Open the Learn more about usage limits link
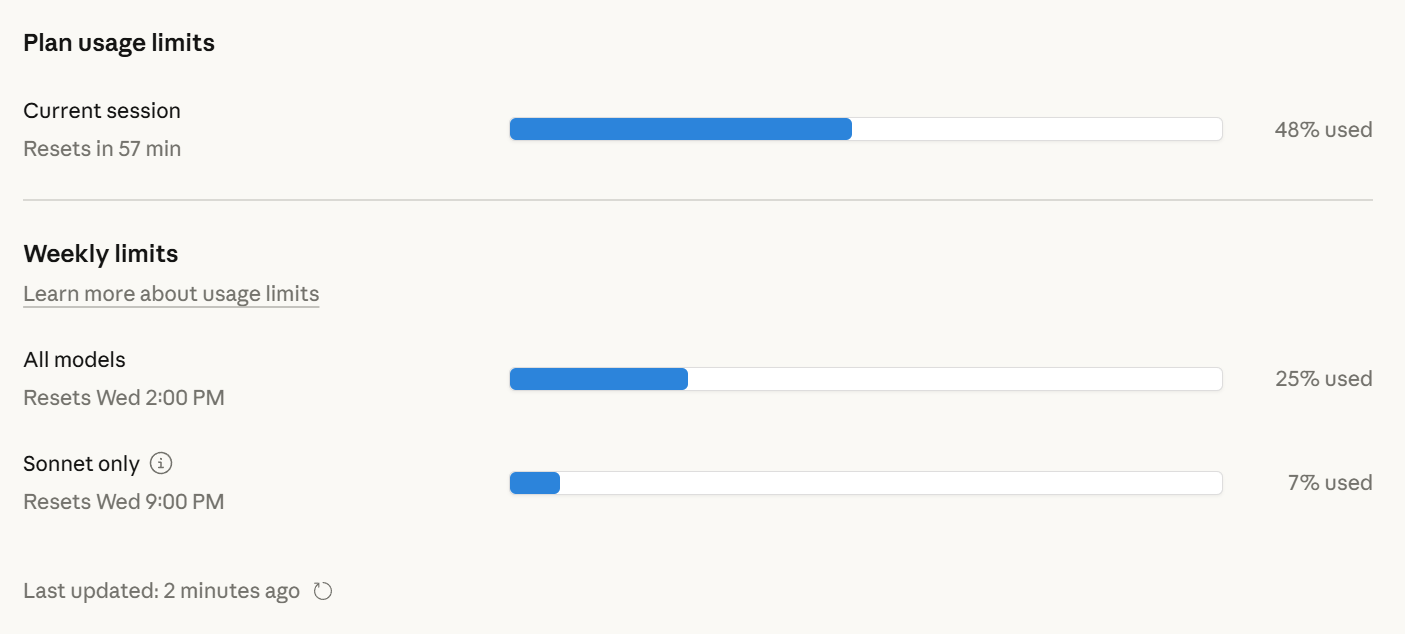This screenshot has height=634, width=1405. coord(171,294)
